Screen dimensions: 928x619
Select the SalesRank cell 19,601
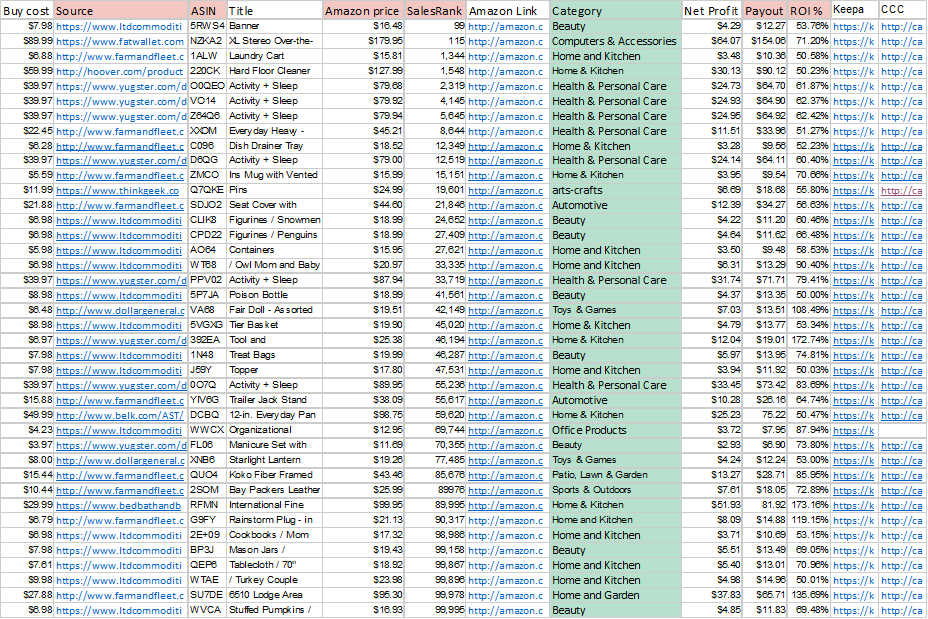(435, 190)
